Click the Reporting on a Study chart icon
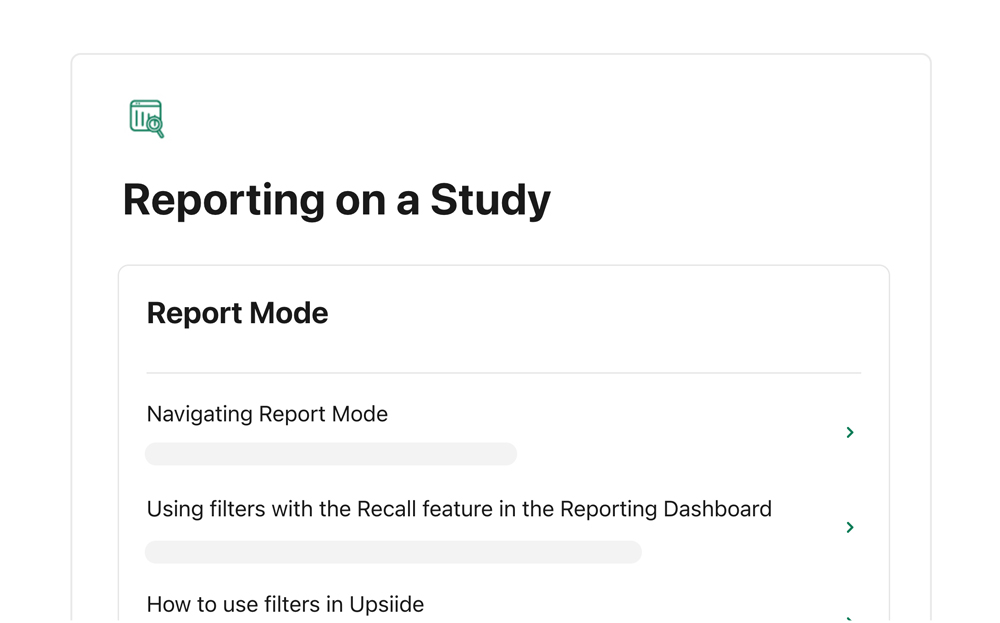This screenshot has height=623, width=1000. 146,118
